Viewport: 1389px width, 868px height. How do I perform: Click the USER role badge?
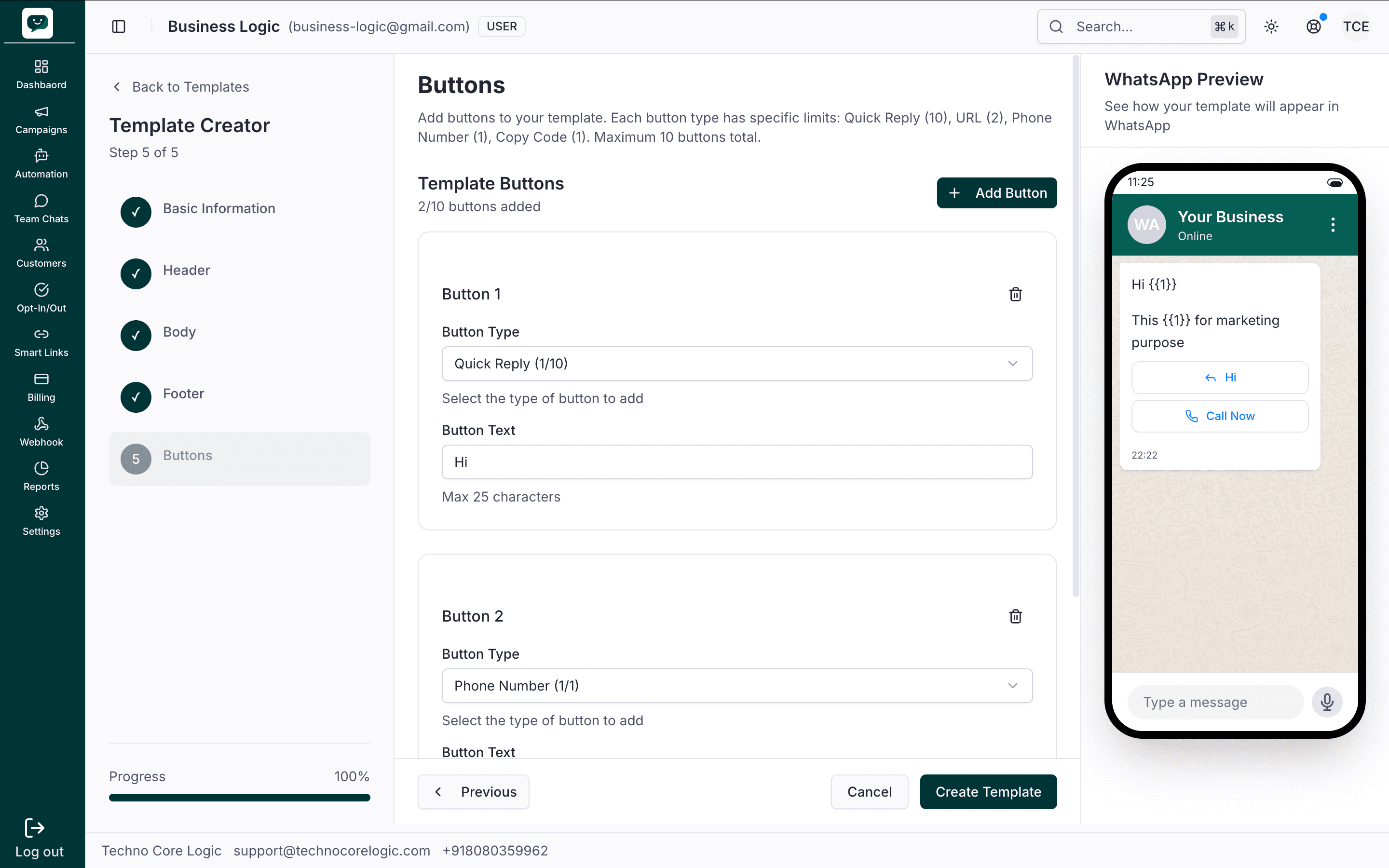tap(502, 27)
